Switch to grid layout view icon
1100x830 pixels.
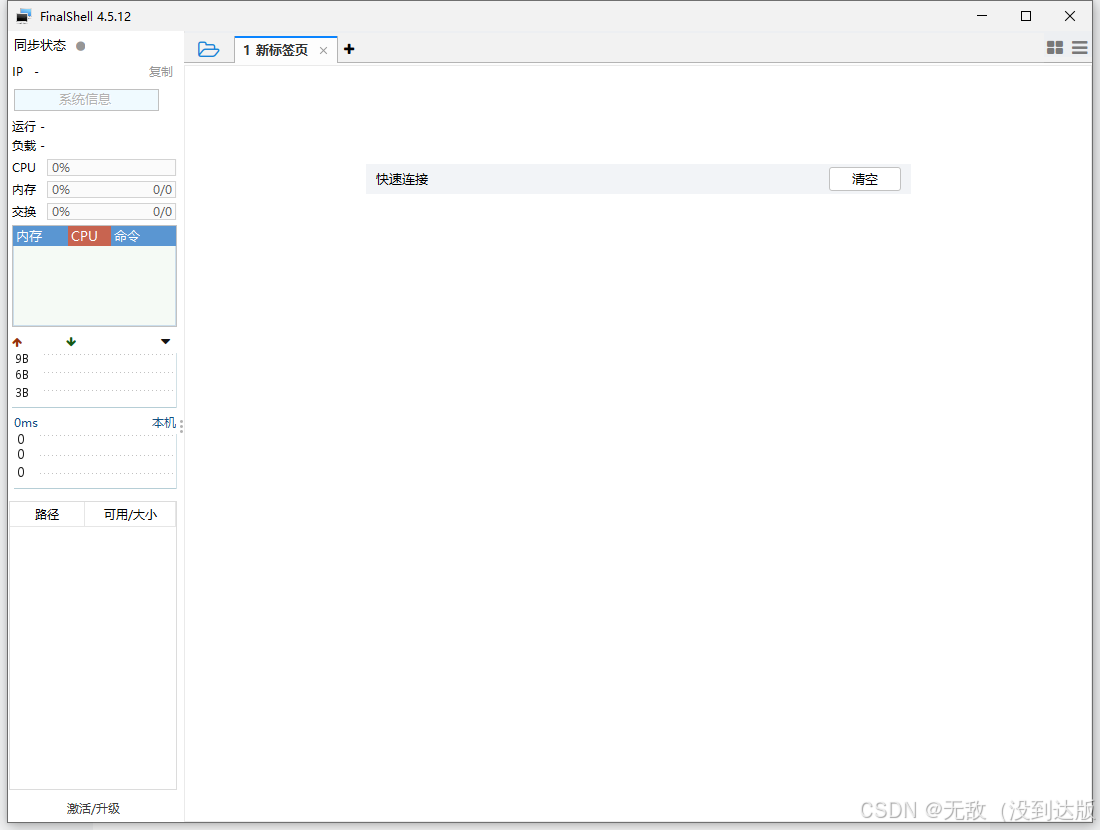[1054, 47]
